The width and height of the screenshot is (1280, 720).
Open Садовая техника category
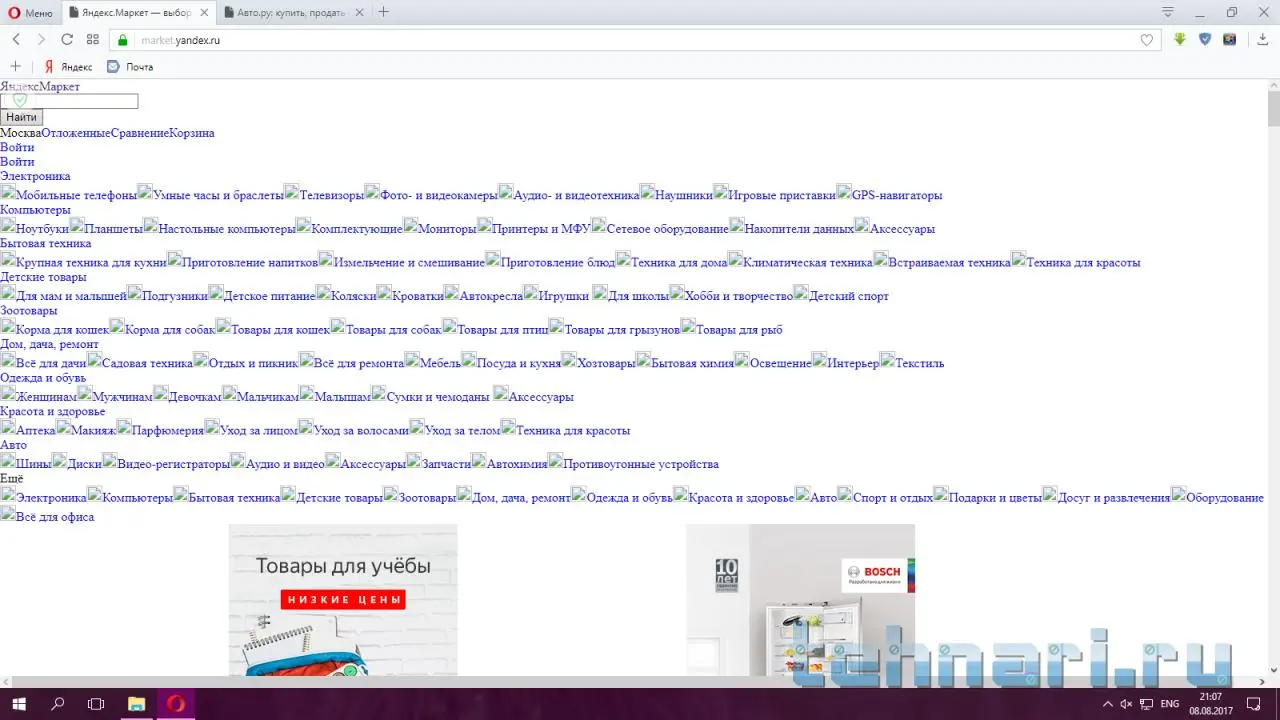147,363
